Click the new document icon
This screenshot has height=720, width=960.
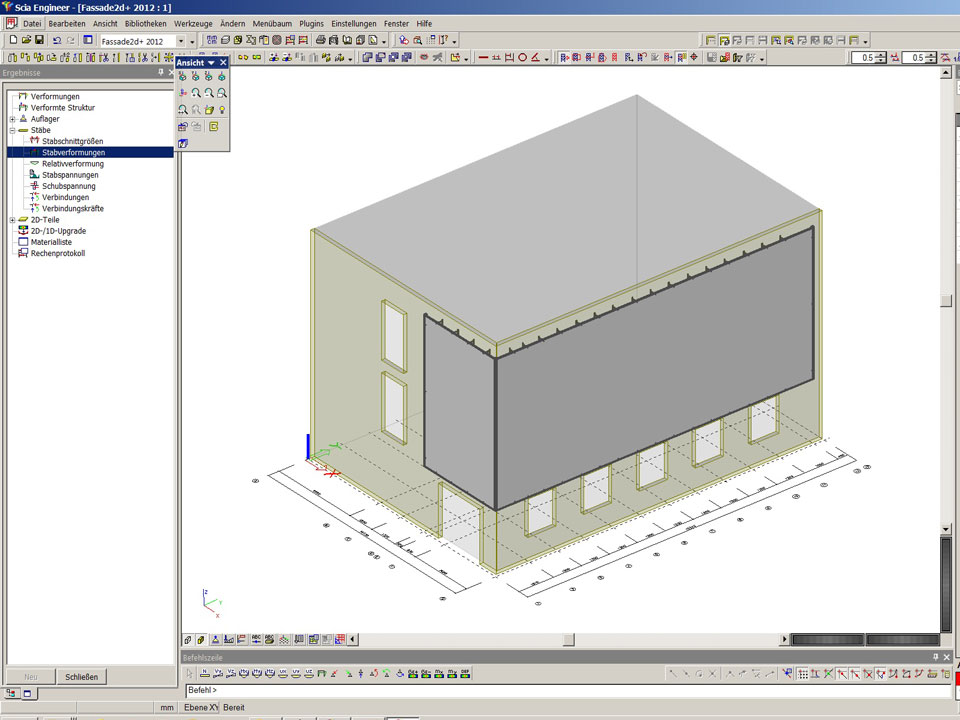[13, 40]
